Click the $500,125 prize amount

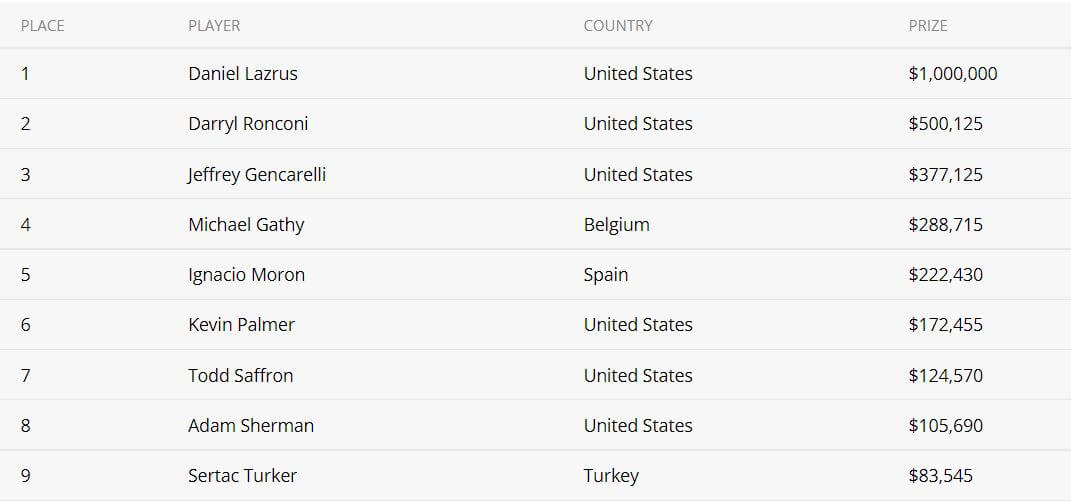(x=945, y=124)
